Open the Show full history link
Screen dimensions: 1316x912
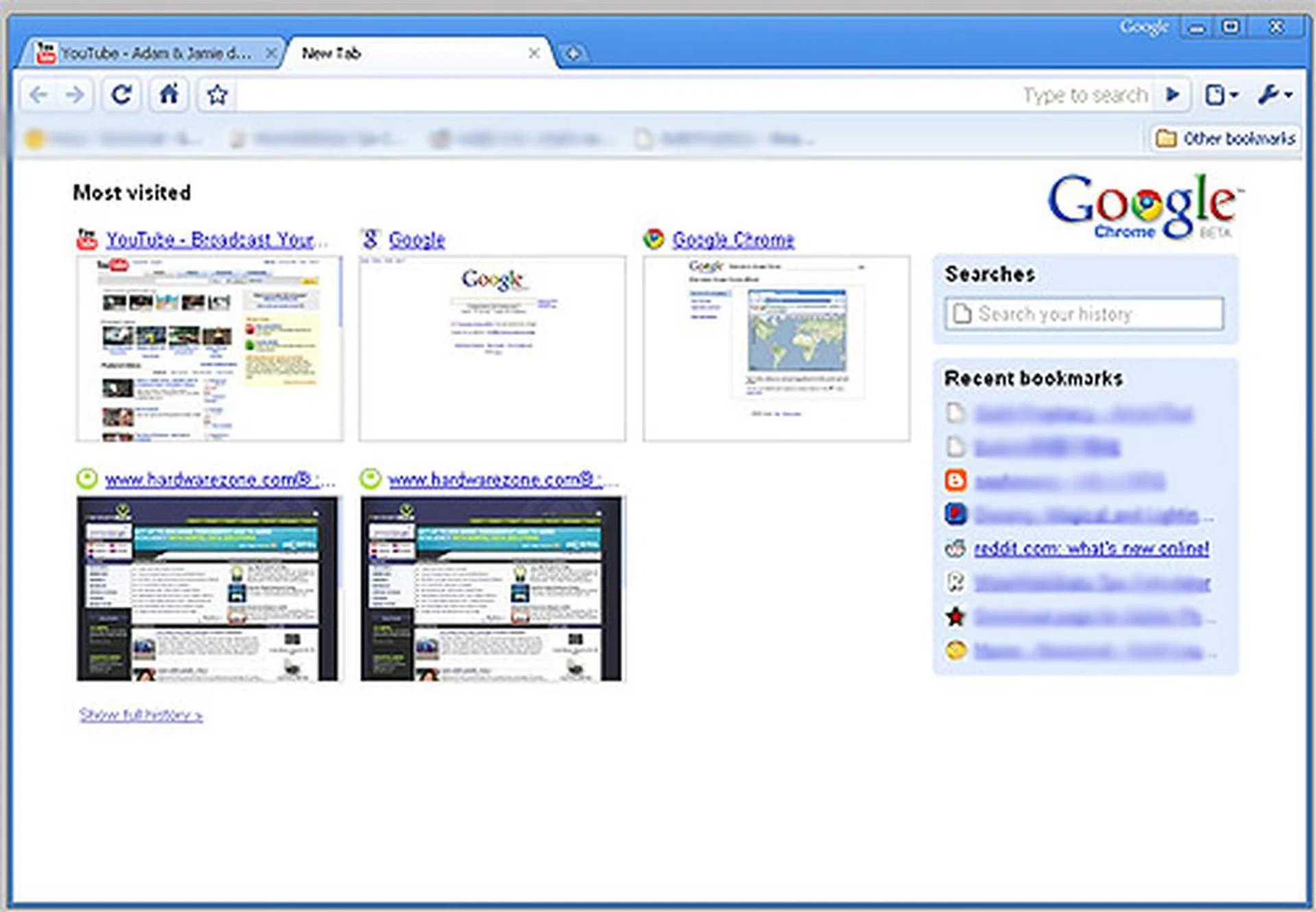[x=140, y=715]
